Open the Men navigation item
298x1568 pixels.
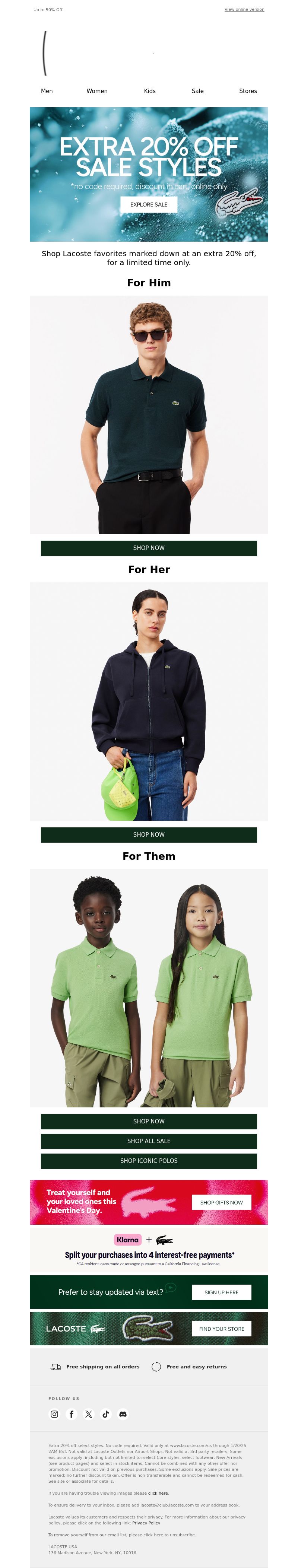tap(47, 91)
